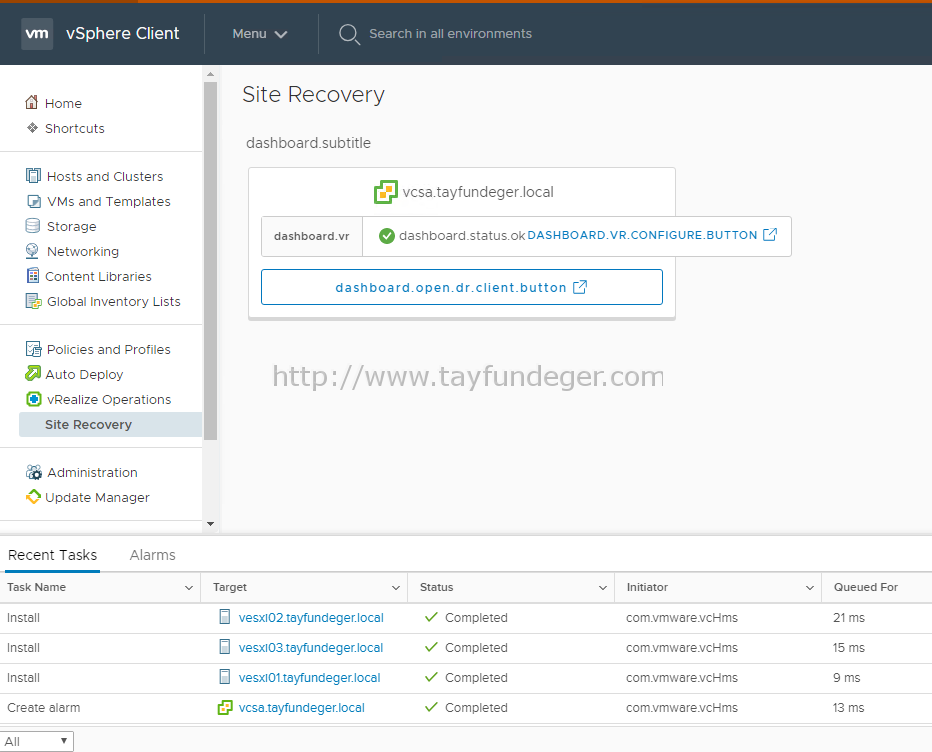Click the VMware vm logo icon
Viewport: 932px width, 752px height.
pos(37,34)
